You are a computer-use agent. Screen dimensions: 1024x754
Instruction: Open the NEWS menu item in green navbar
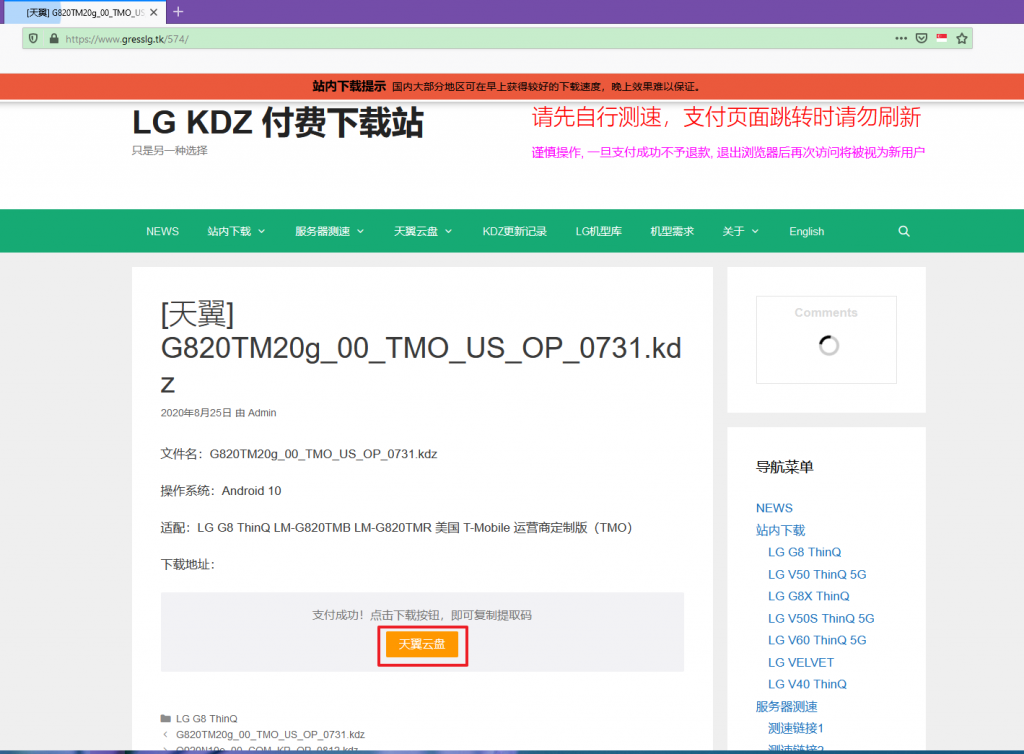pos(163,231)
